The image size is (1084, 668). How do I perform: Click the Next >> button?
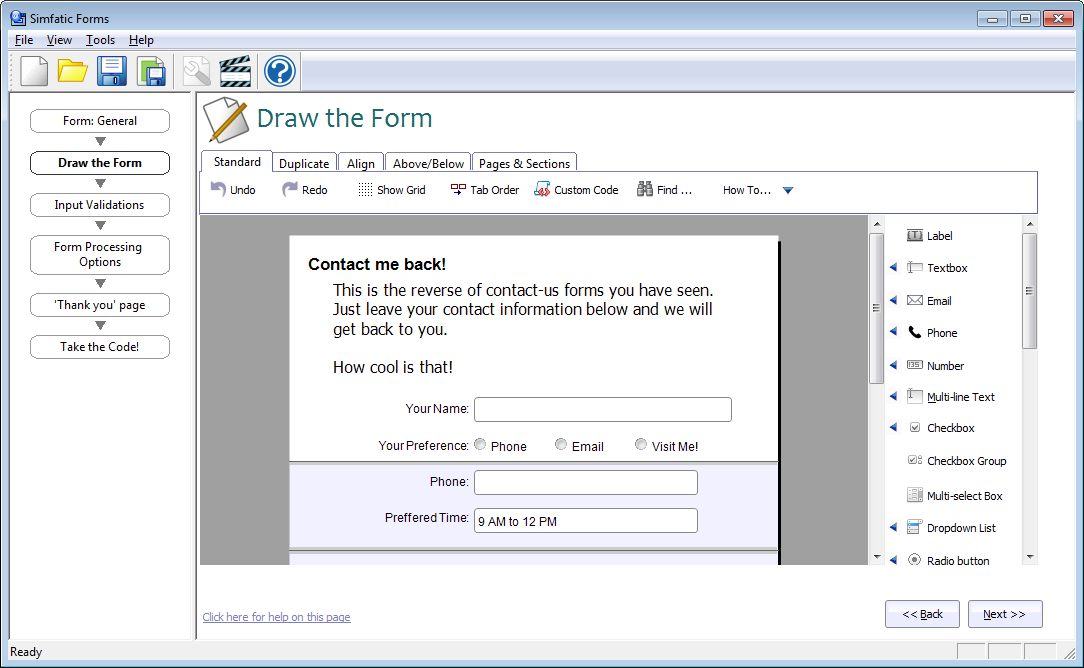coord(1004,614)
